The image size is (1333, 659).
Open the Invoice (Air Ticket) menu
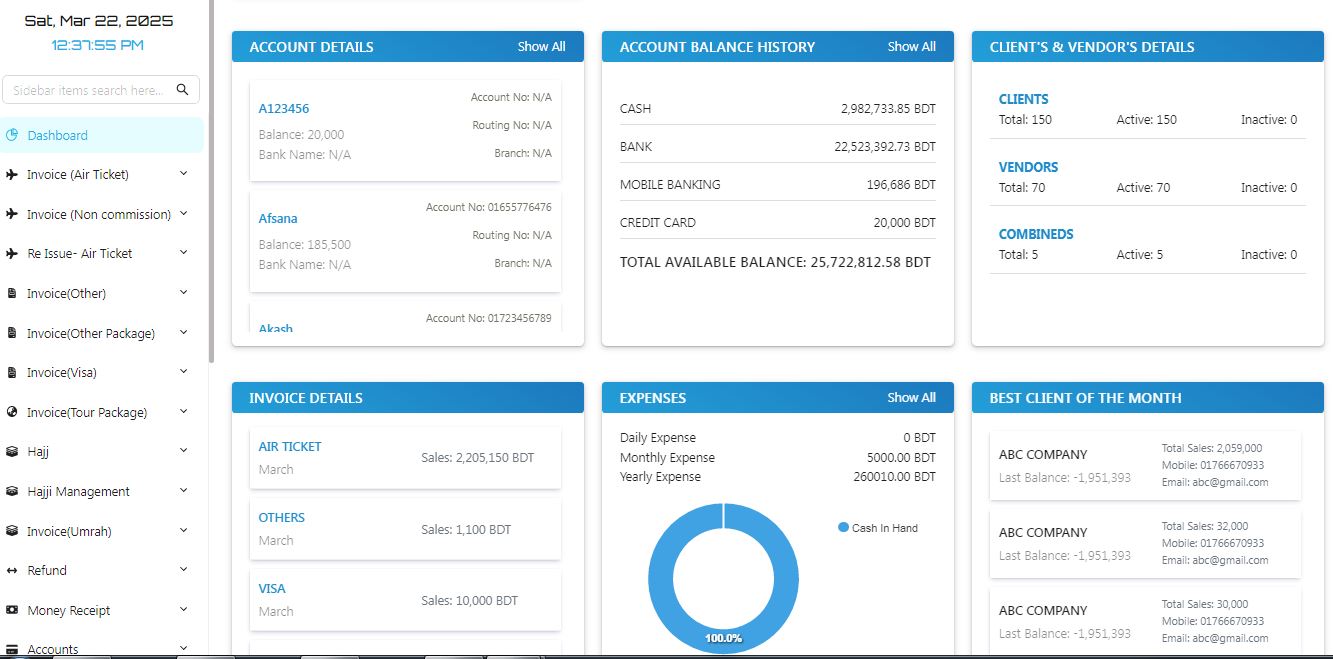click(102, 174)
